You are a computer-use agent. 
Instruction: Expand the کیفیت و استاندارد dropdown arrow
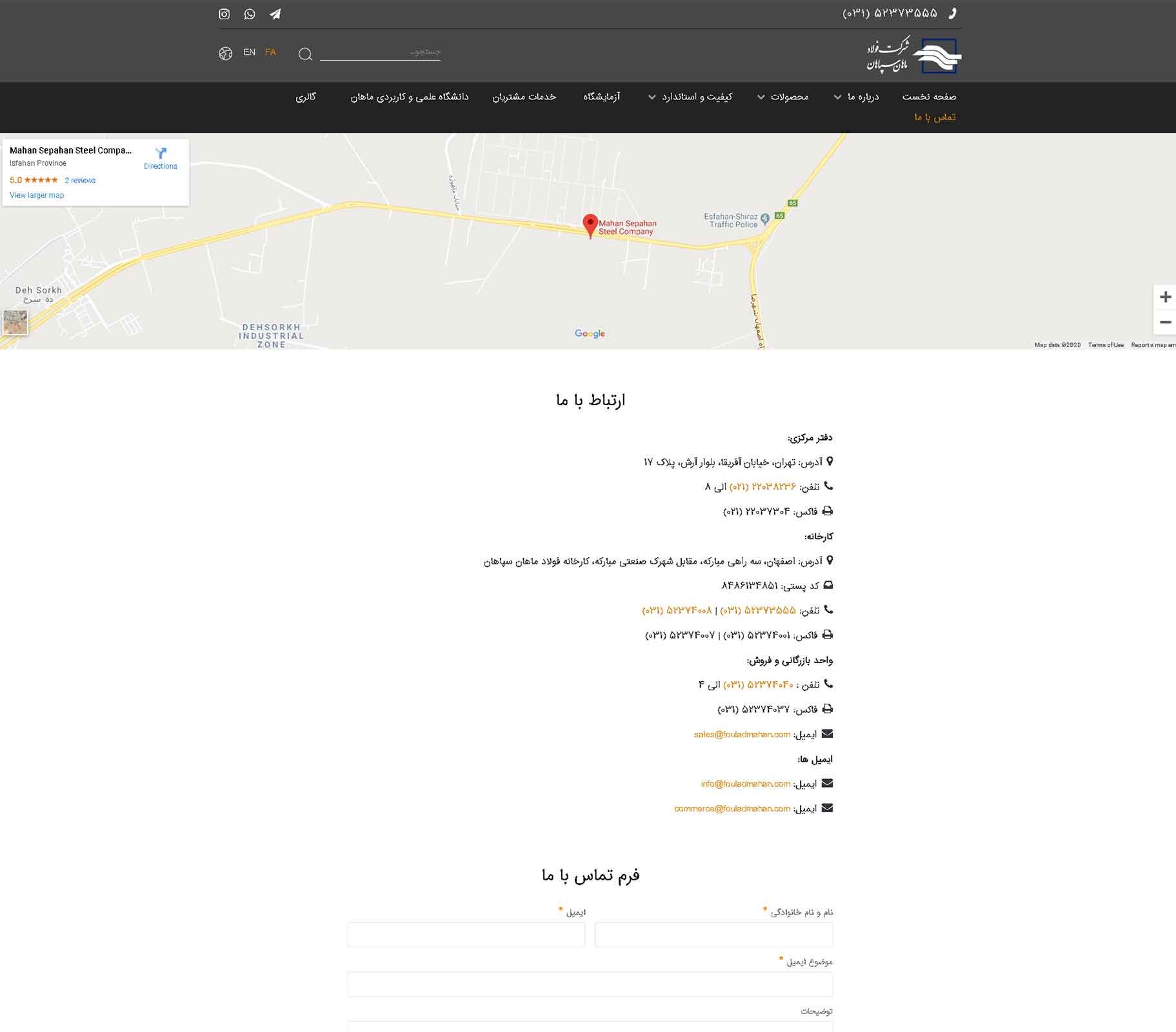652,97
